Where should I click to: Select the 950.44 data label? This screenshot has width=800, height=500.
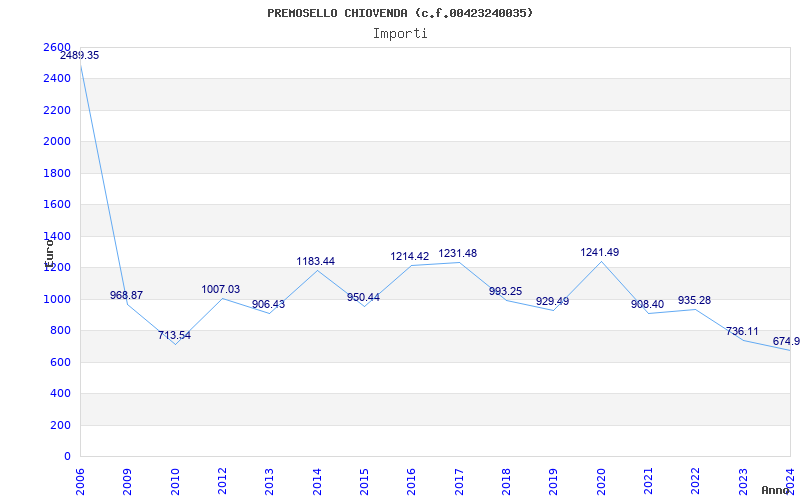[363, 297]
